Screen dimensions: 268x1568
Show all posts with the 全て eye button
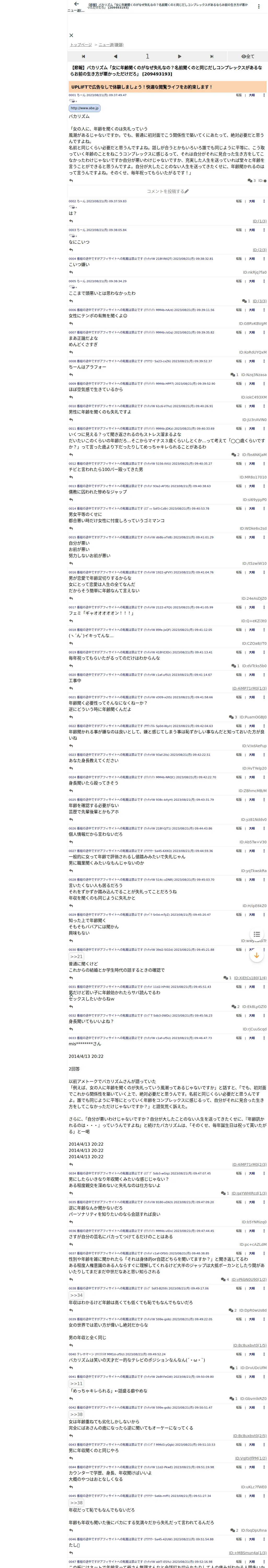click(248, 57)
